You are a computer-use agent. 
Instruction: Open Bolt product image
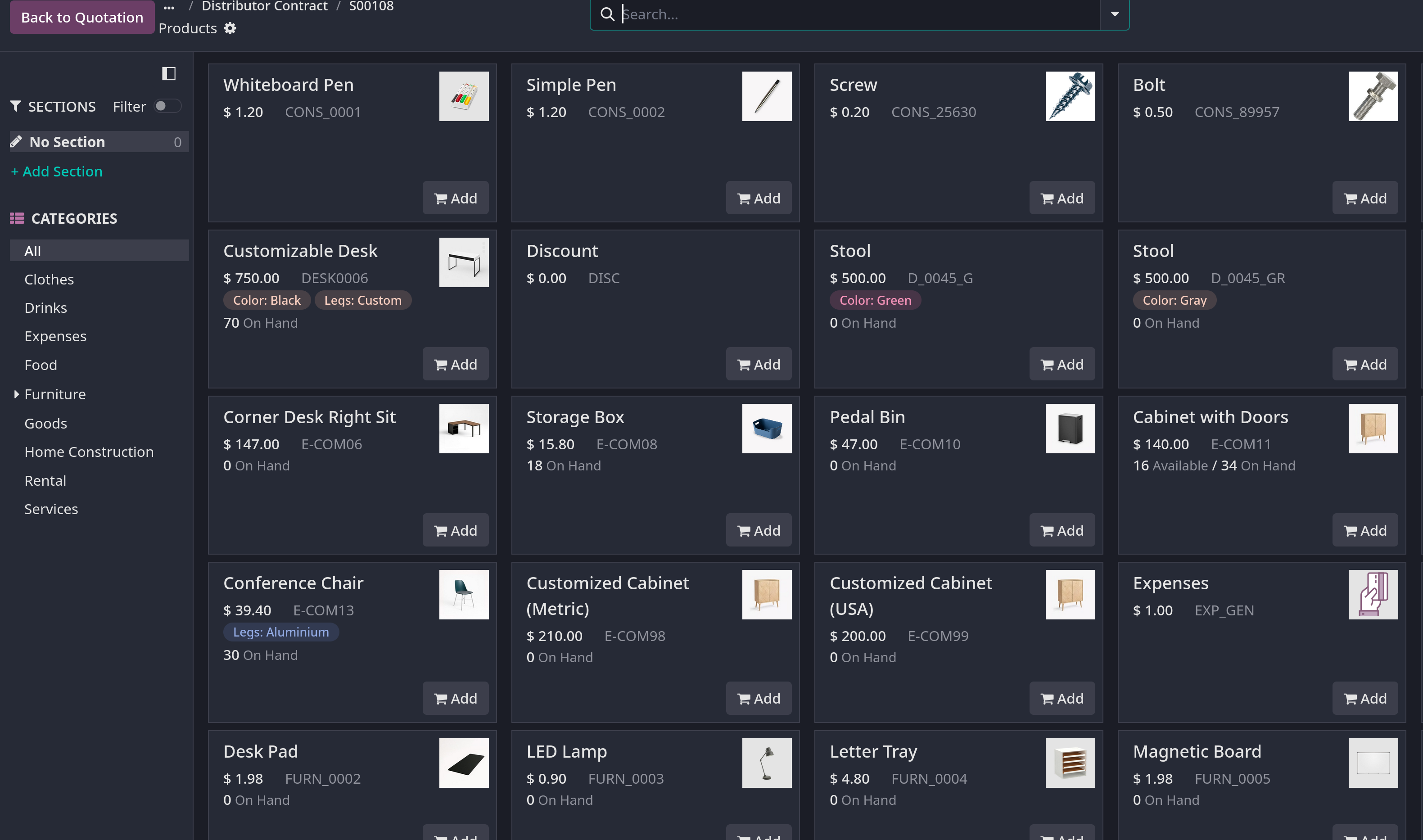pos(1373,96)
